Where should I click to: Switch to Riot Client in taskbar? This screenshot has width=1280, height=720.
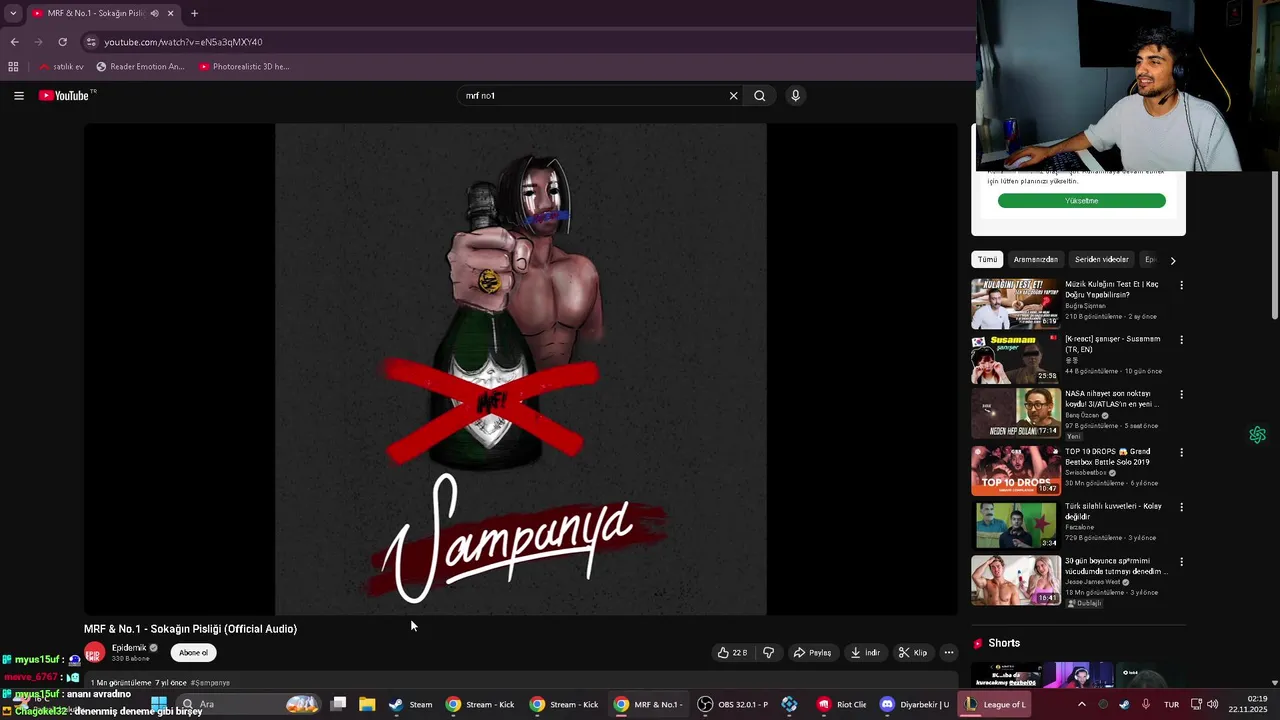pos(842,704)
